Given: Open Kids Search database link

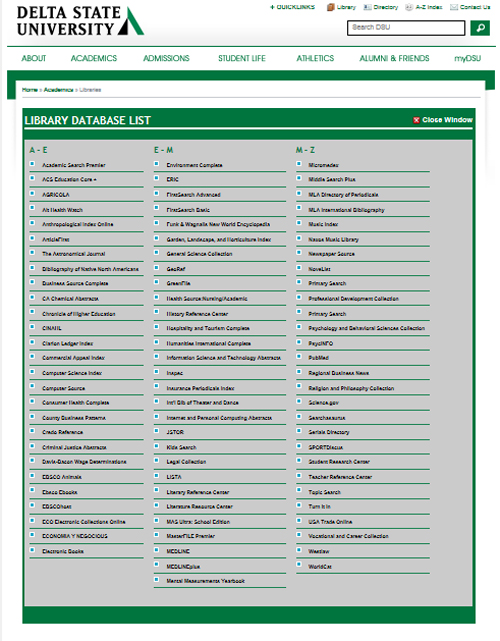Looking at the screenshot, I should tap(182, 448).
